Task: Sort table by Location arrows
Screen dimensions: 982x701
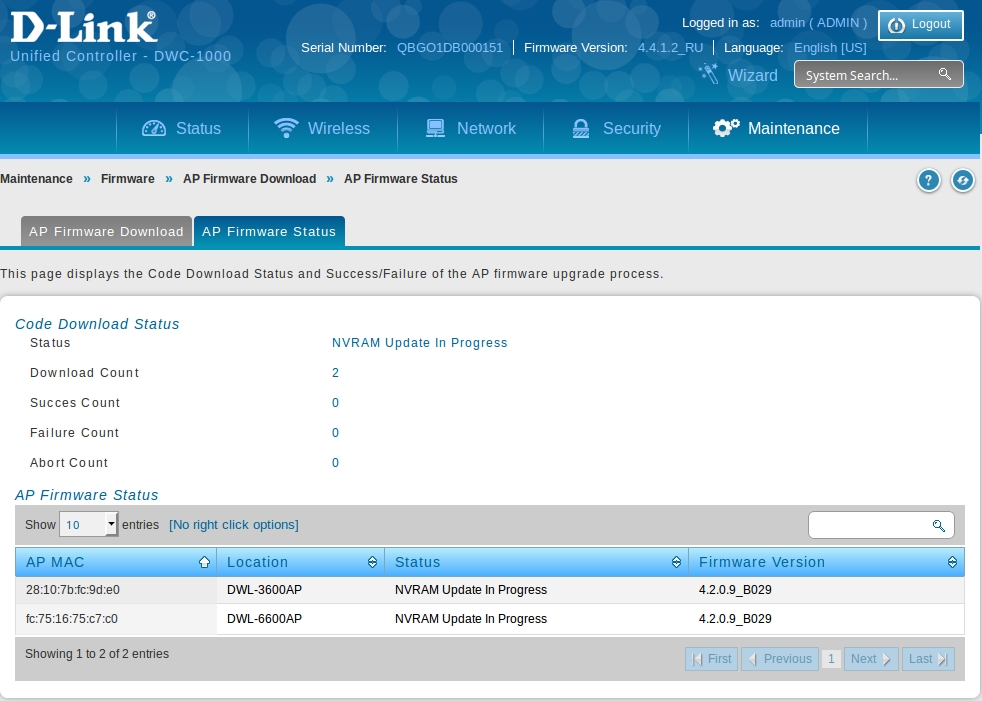Action: point(373,562)
